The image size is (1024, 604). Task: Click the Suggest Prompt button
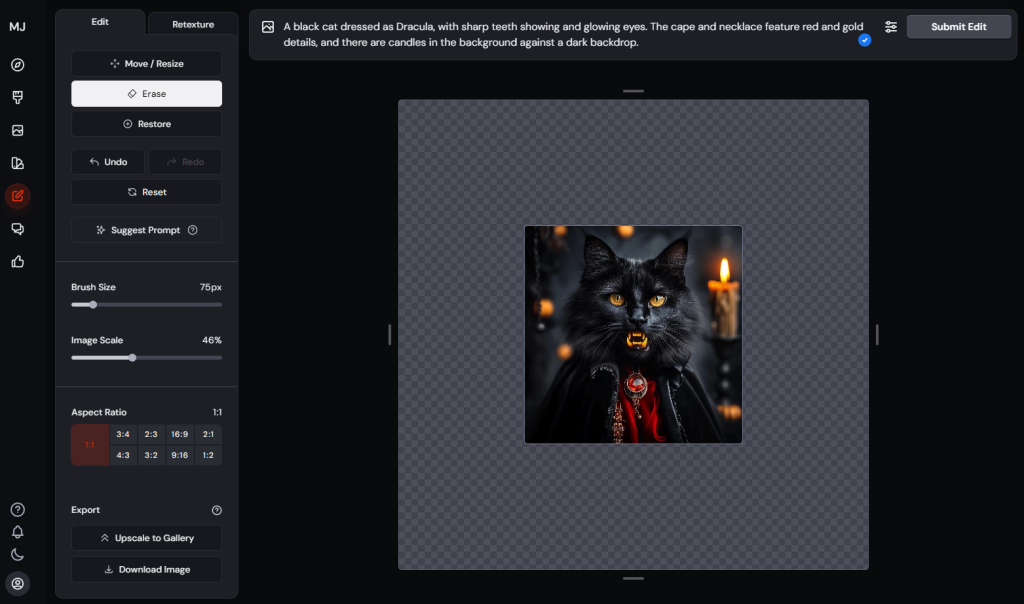(x=146, y=230)
